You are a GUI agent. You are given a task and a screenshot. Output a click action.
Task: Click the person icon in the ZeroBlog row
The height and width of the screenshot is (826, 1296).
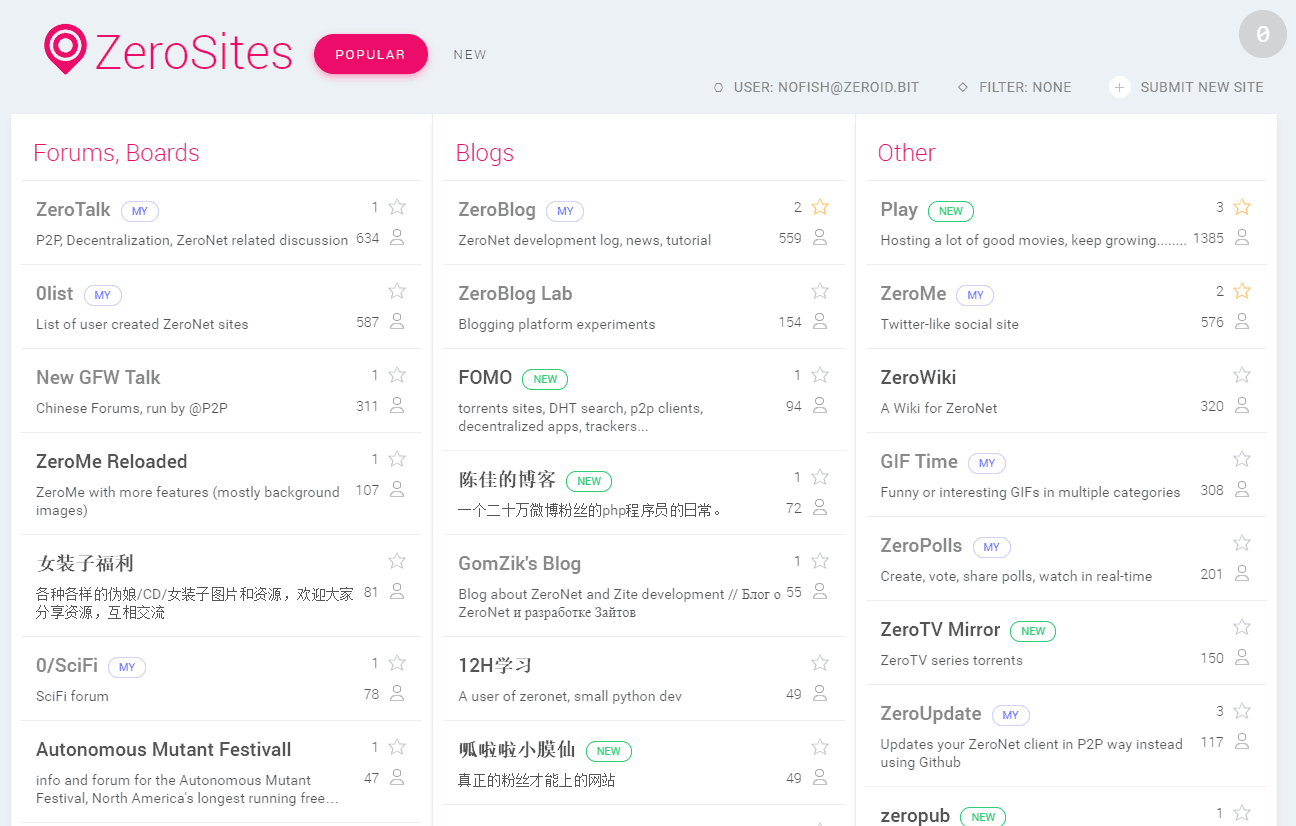(x=820, y=238)
